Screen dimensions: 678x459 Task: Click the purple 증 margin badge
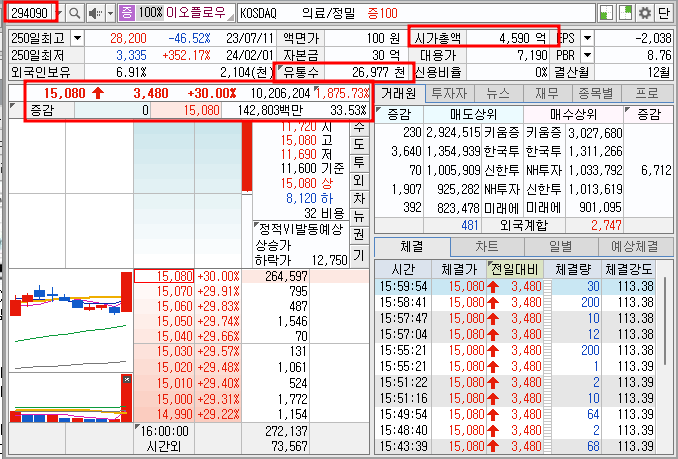pos(126,13)
